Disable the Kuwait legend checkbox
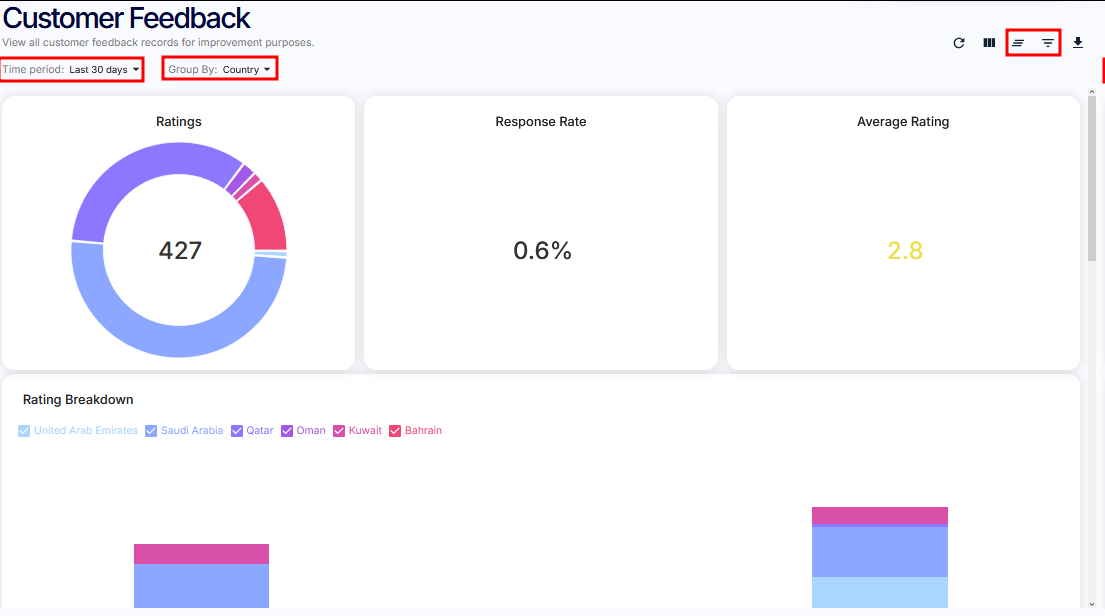 pyautogui.click(x=339, y=431)
